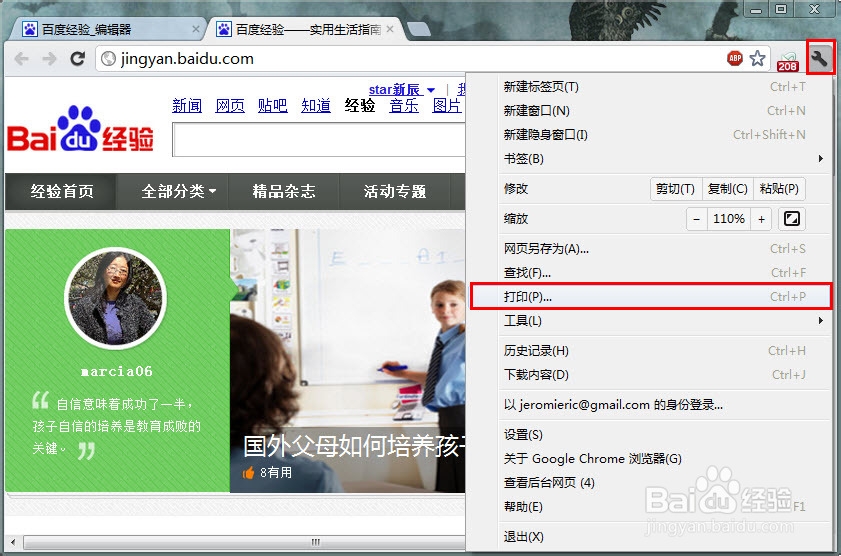Screen dimensions: 841x556
Task: Close the 百度经验——实用生活指南 tab
Action: click(390, 29)
